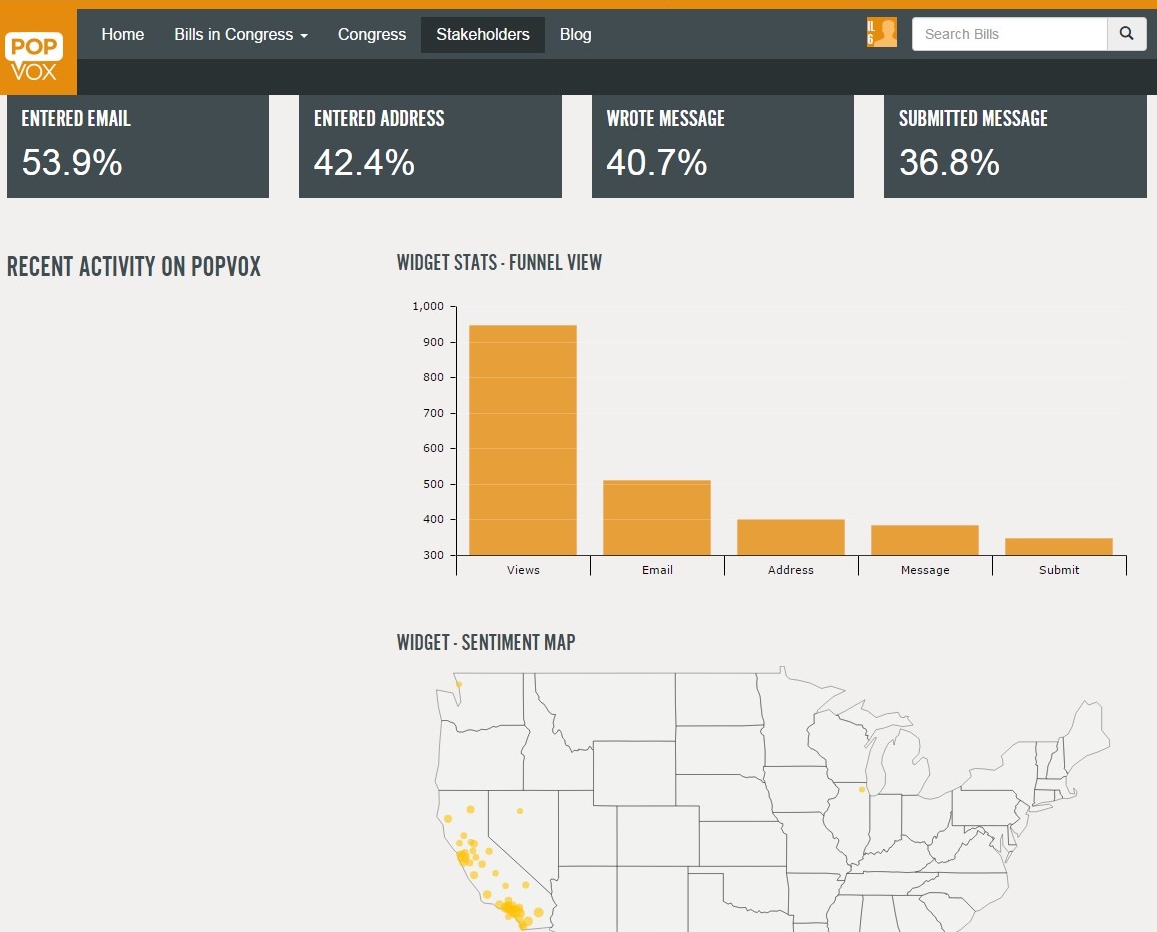Image resolution: width=1157 pixels, height=932 pixels.
Task: Expand the Bills in Congress dropdown
Action: [241, 35]
